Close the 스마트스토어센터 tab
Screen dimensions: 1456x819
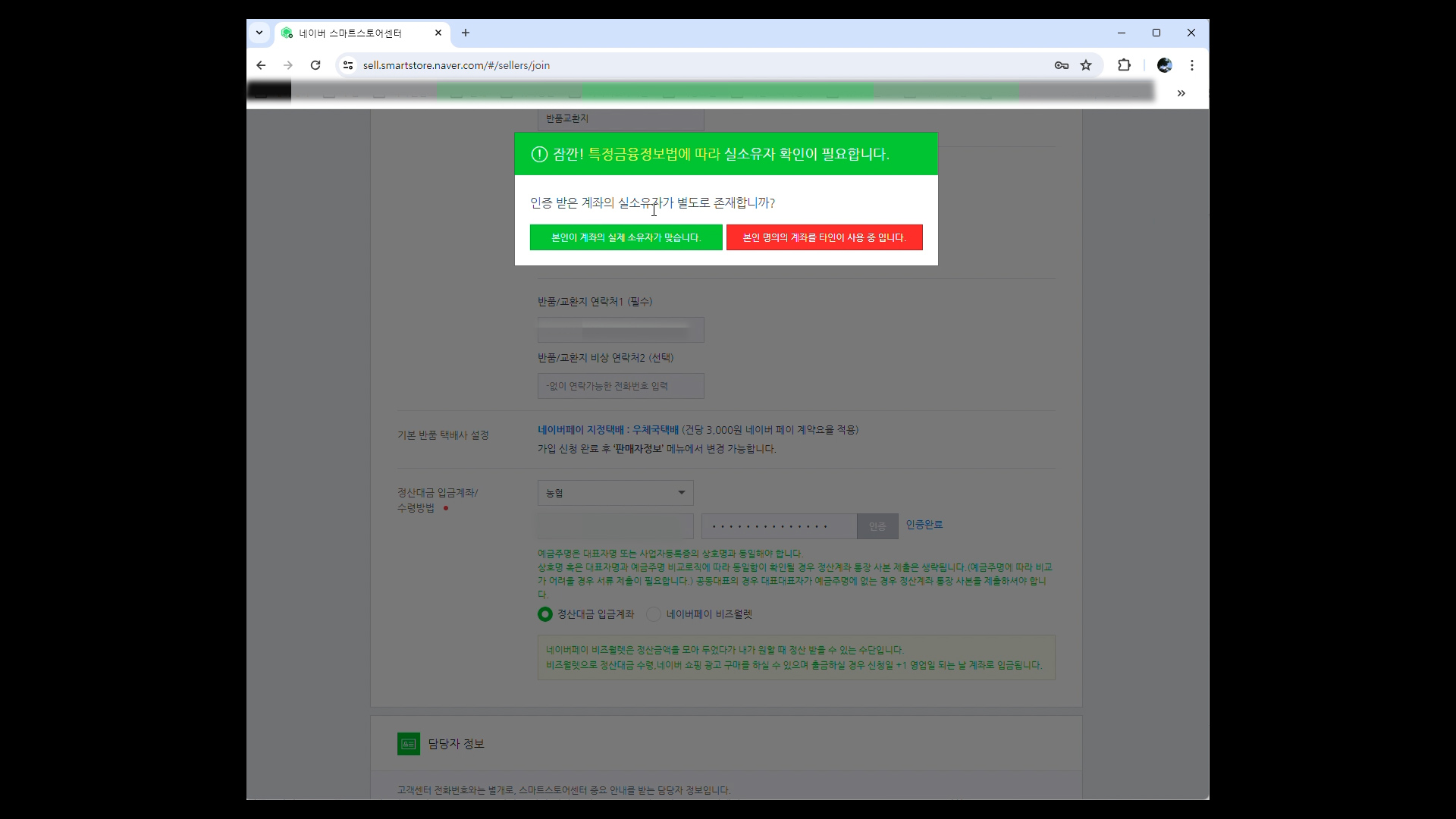pos(438,33)
